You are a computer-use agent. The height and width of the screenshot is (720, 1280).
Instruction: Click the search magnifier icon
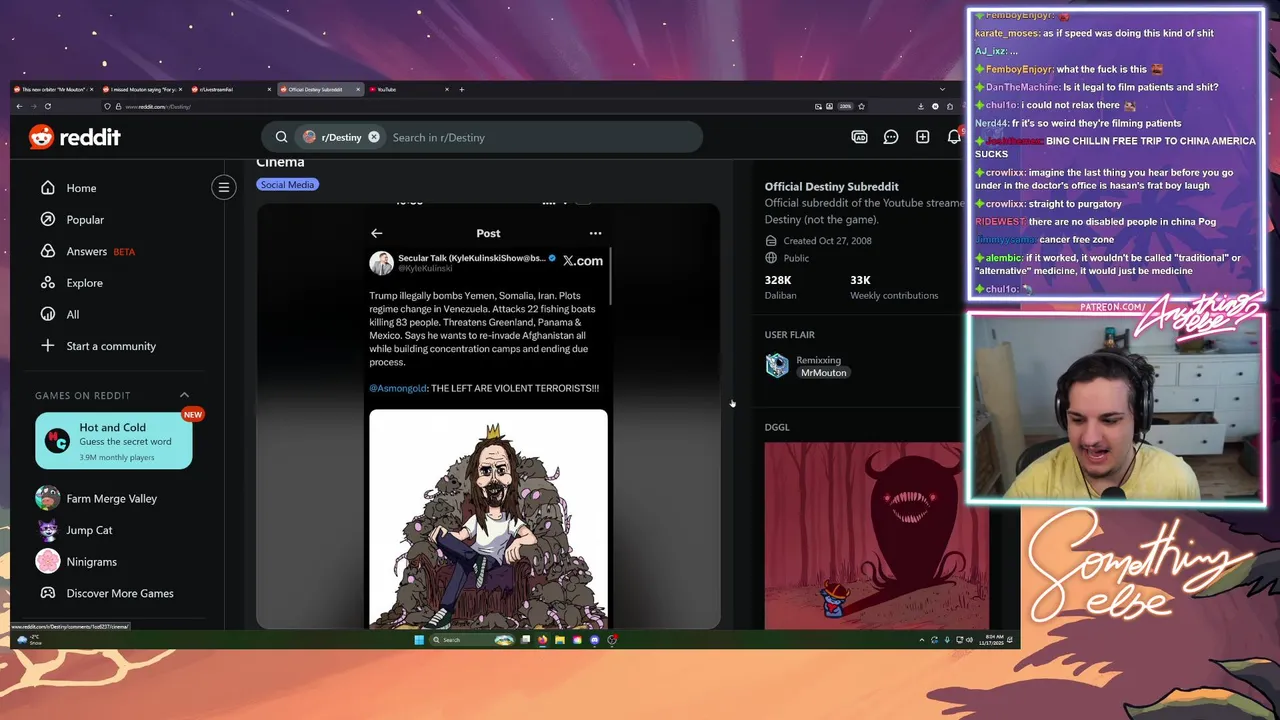coord(281,137)
